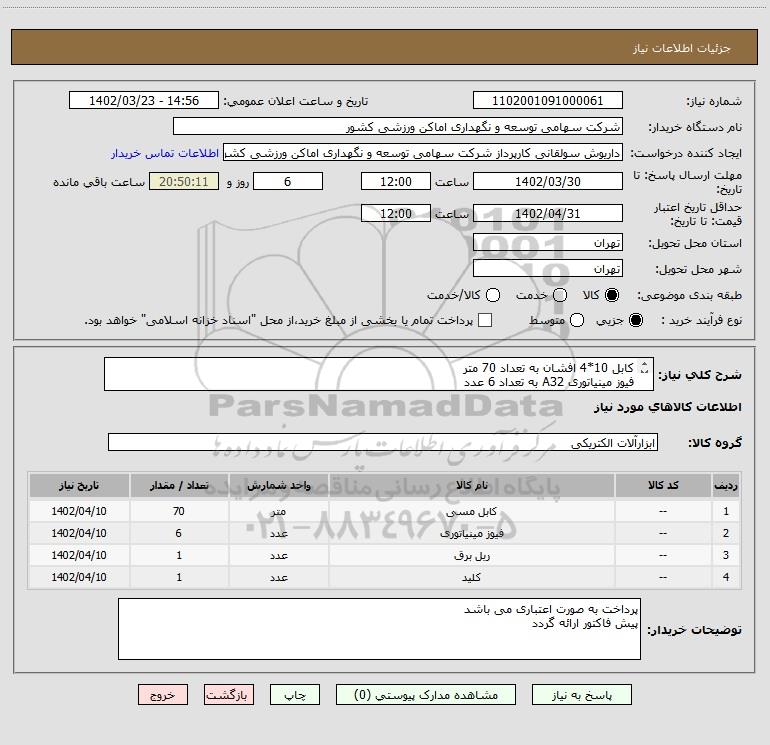Choose the جزیی purchase type radio
This screenshot has width=770, height=745.
pyautogui.click(x=635, y=320)
